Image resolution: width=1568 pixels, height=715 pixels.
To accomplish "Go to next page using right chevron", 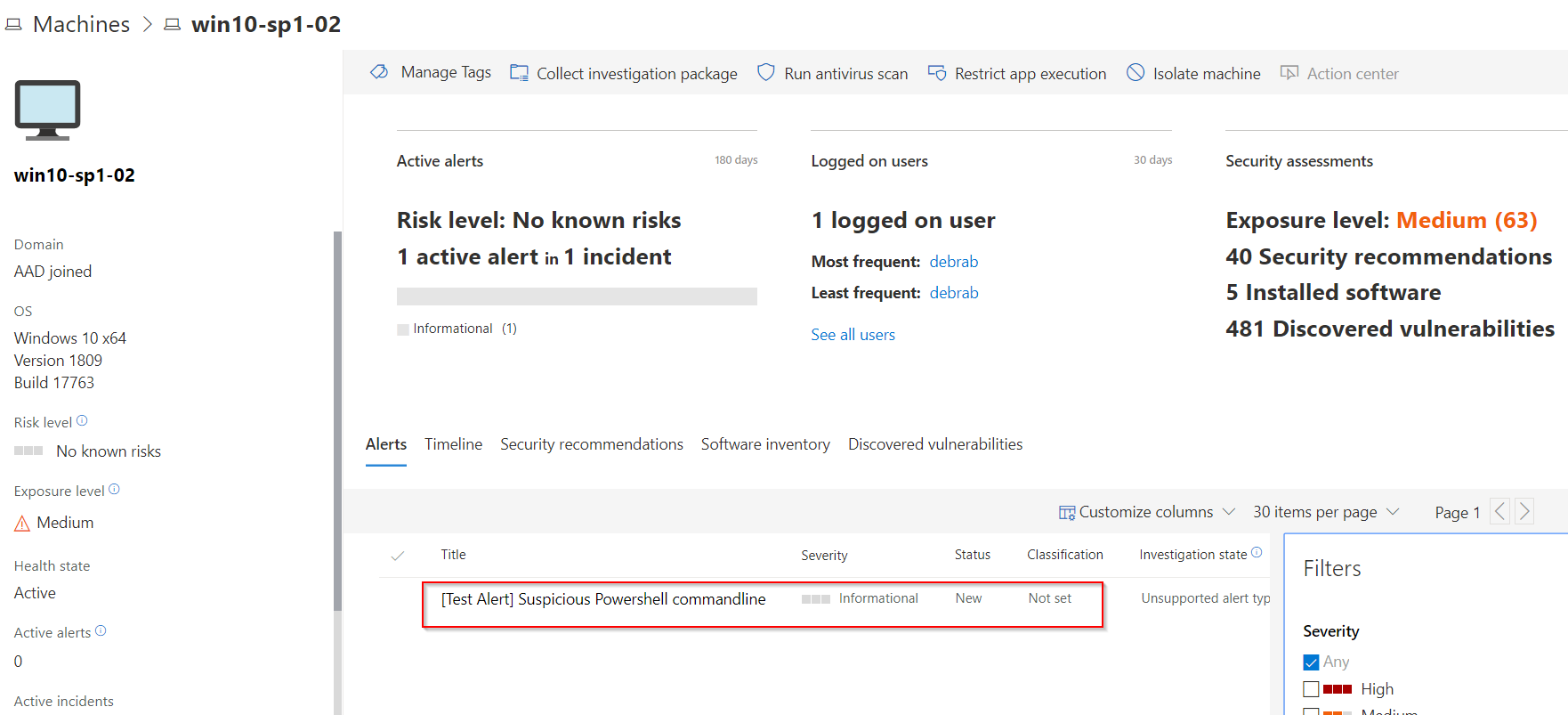I will [x=1524, y=511].
